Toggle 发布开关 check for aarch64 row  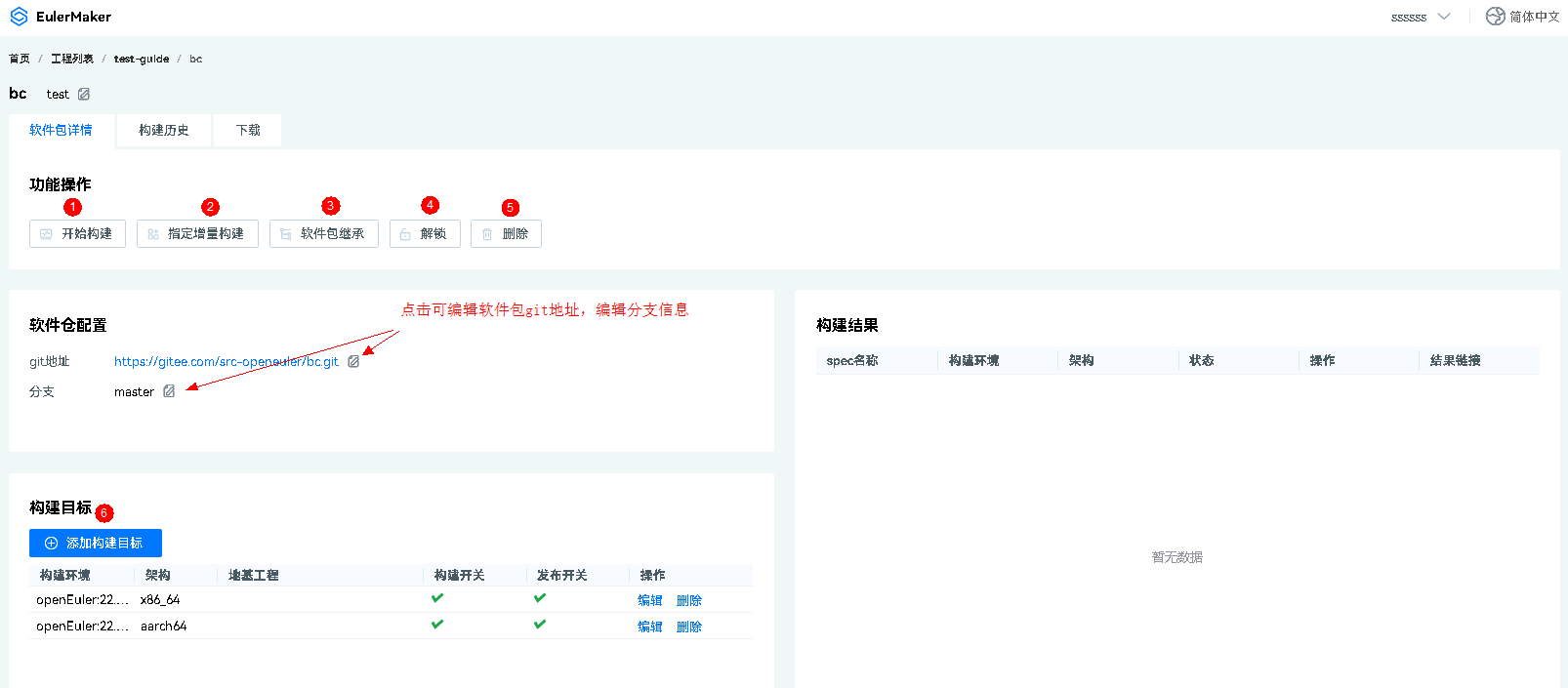[x=540, y=625]
